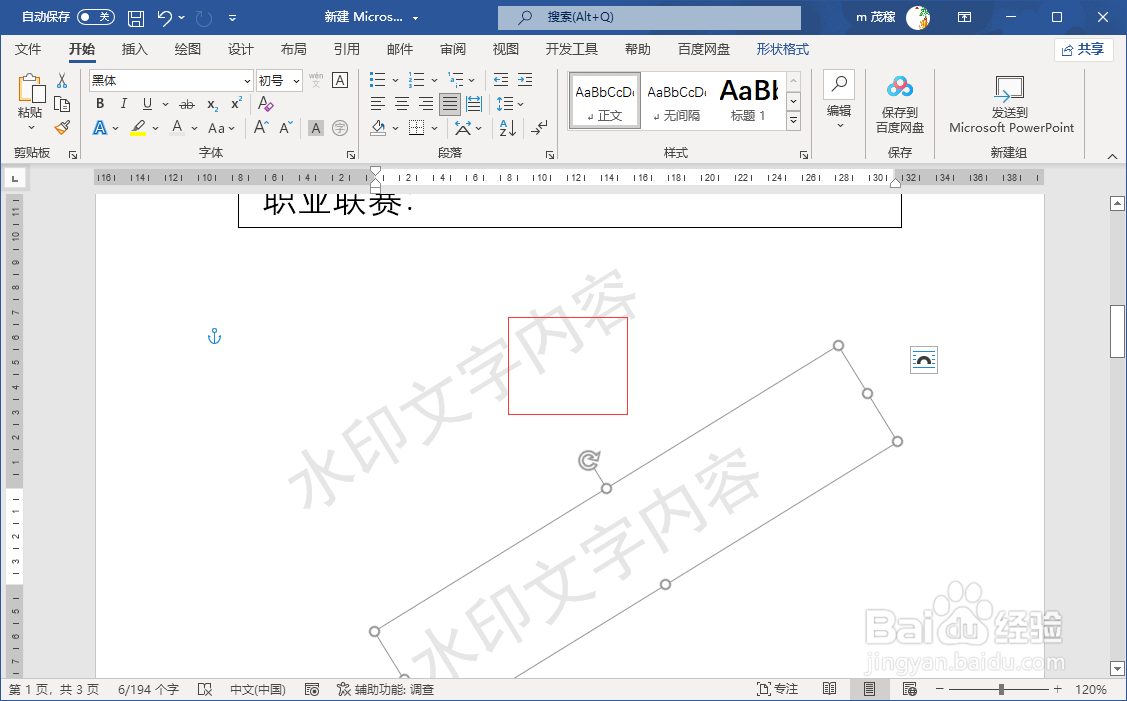Viewport: 1127px width, 701px height.
Task: Open the Find search magnifier
Action: (839, 84)
